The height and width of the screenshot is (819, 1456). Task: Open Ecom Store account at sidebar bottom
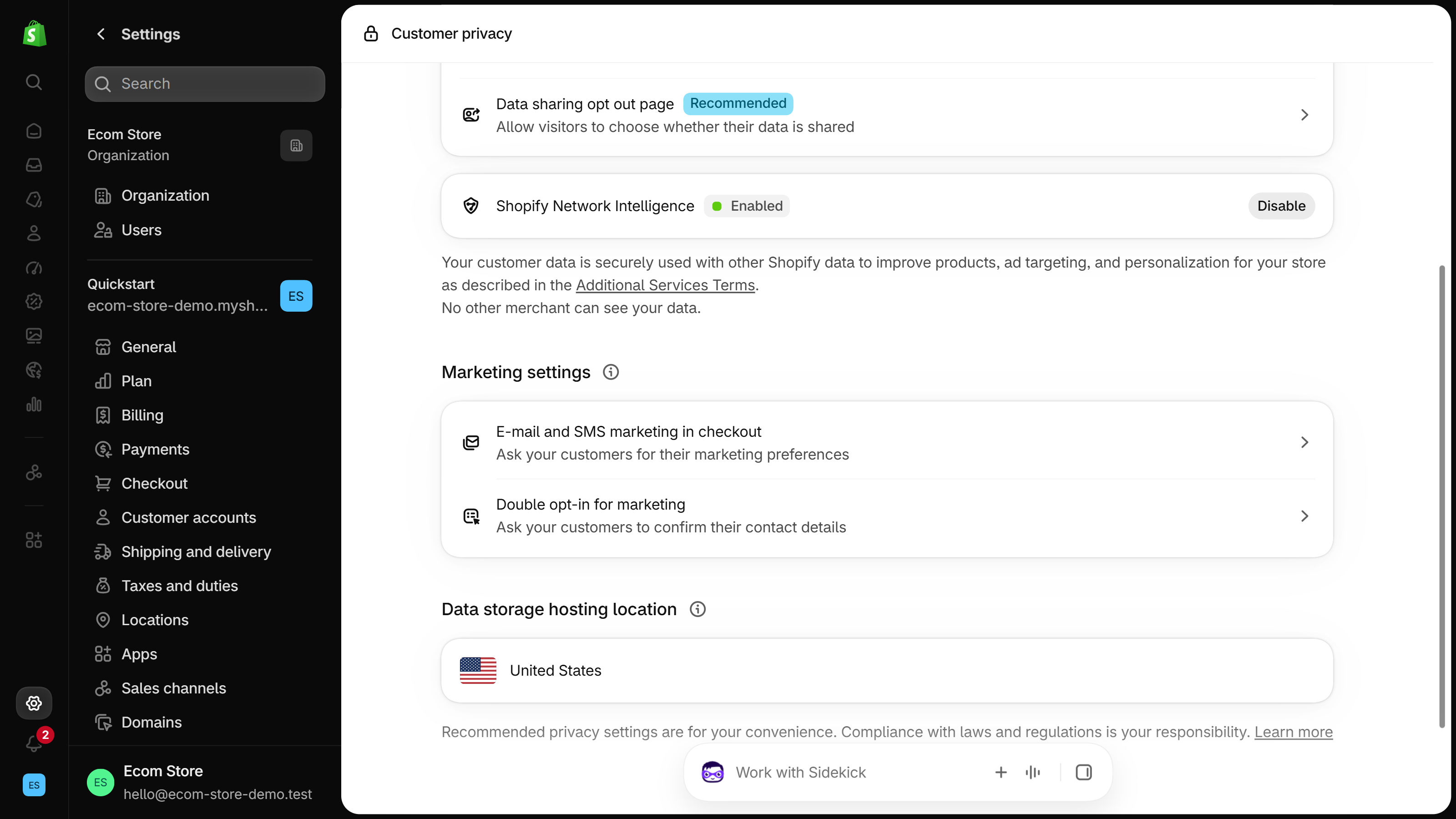coord(205,783)
